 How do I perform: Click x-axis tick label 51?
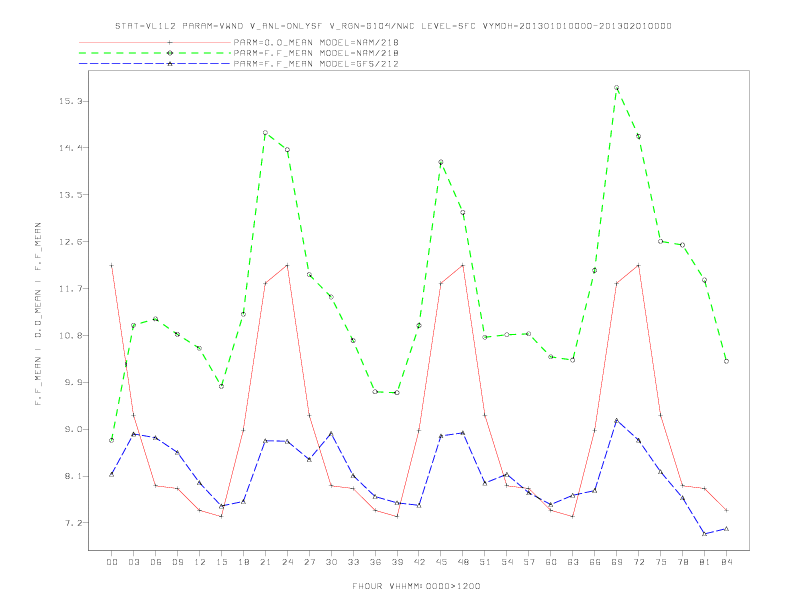click(485, 562)
